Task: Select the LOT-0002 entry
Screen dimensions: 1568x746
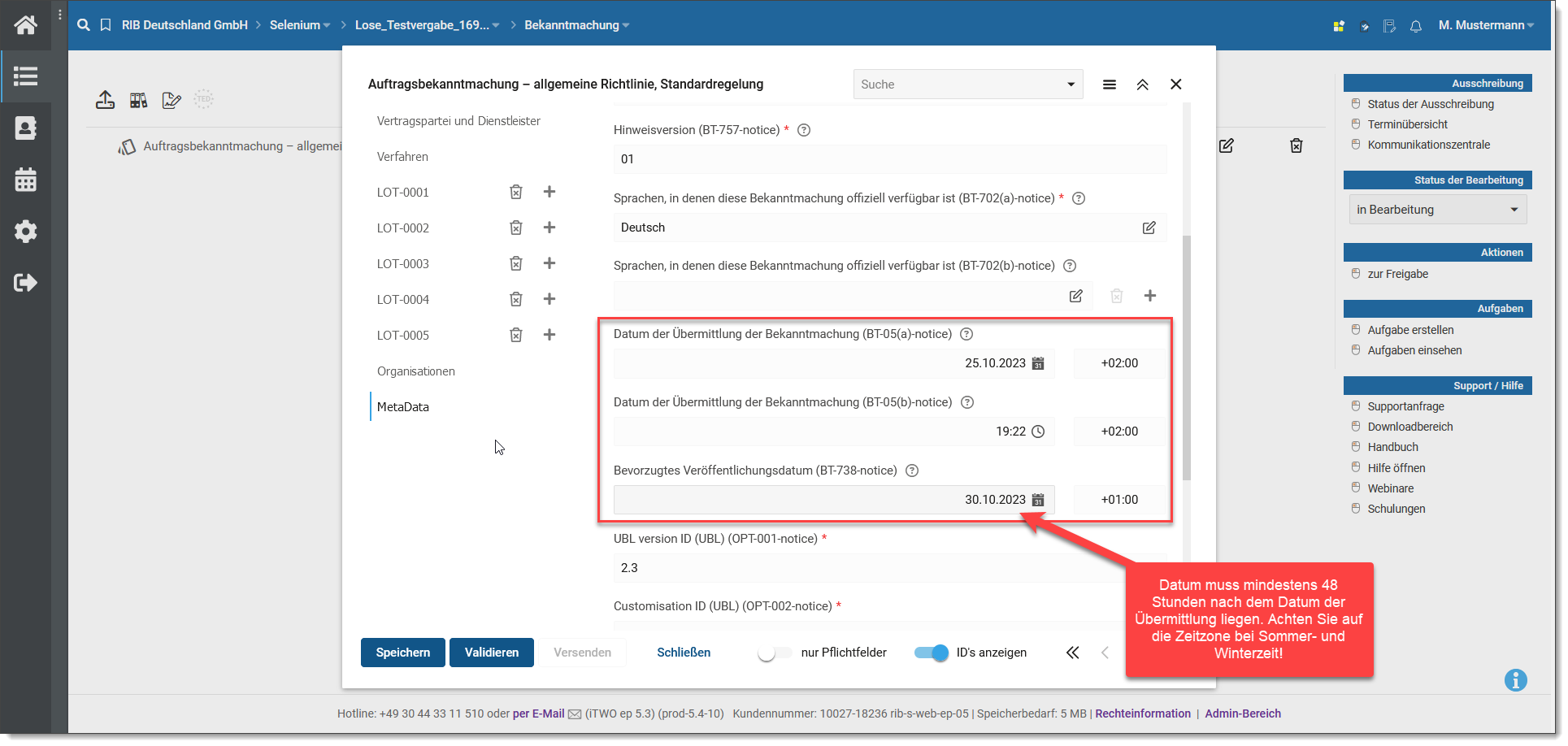Action: coord(403,228)
